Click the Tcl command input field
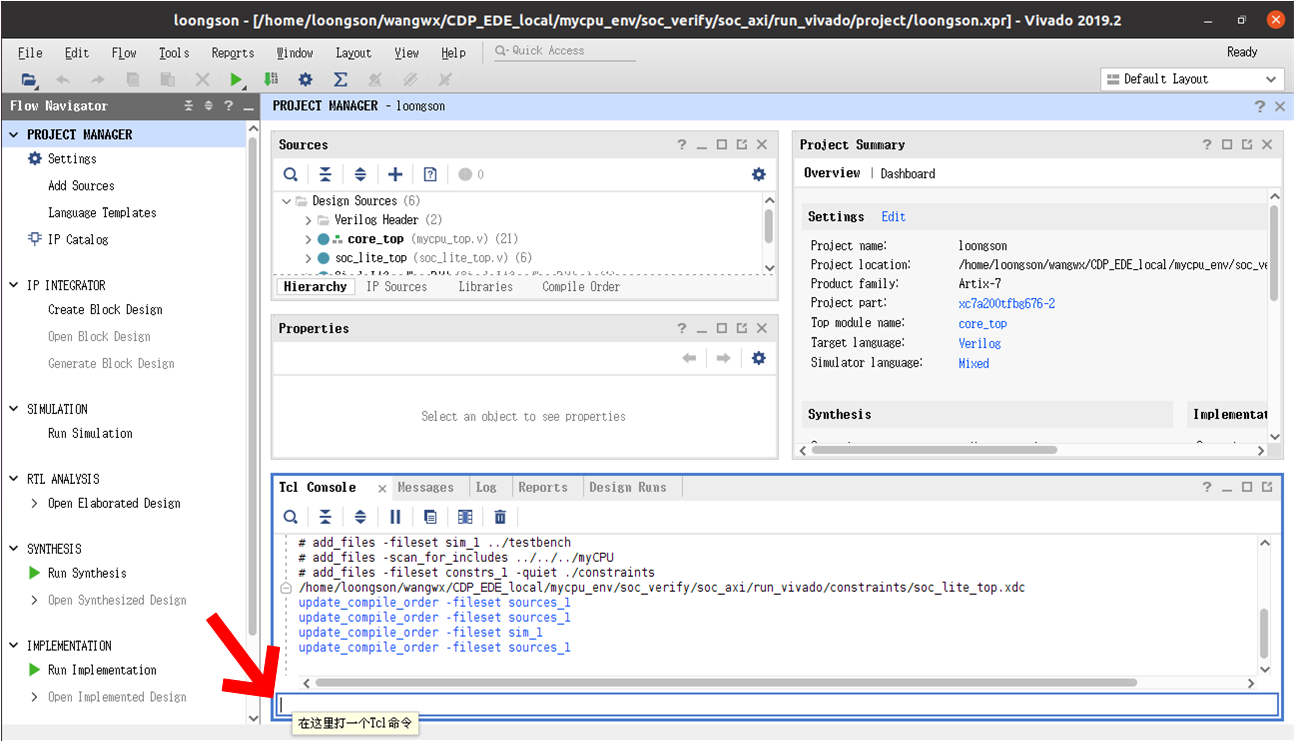1295x742 pixels. 776,705
